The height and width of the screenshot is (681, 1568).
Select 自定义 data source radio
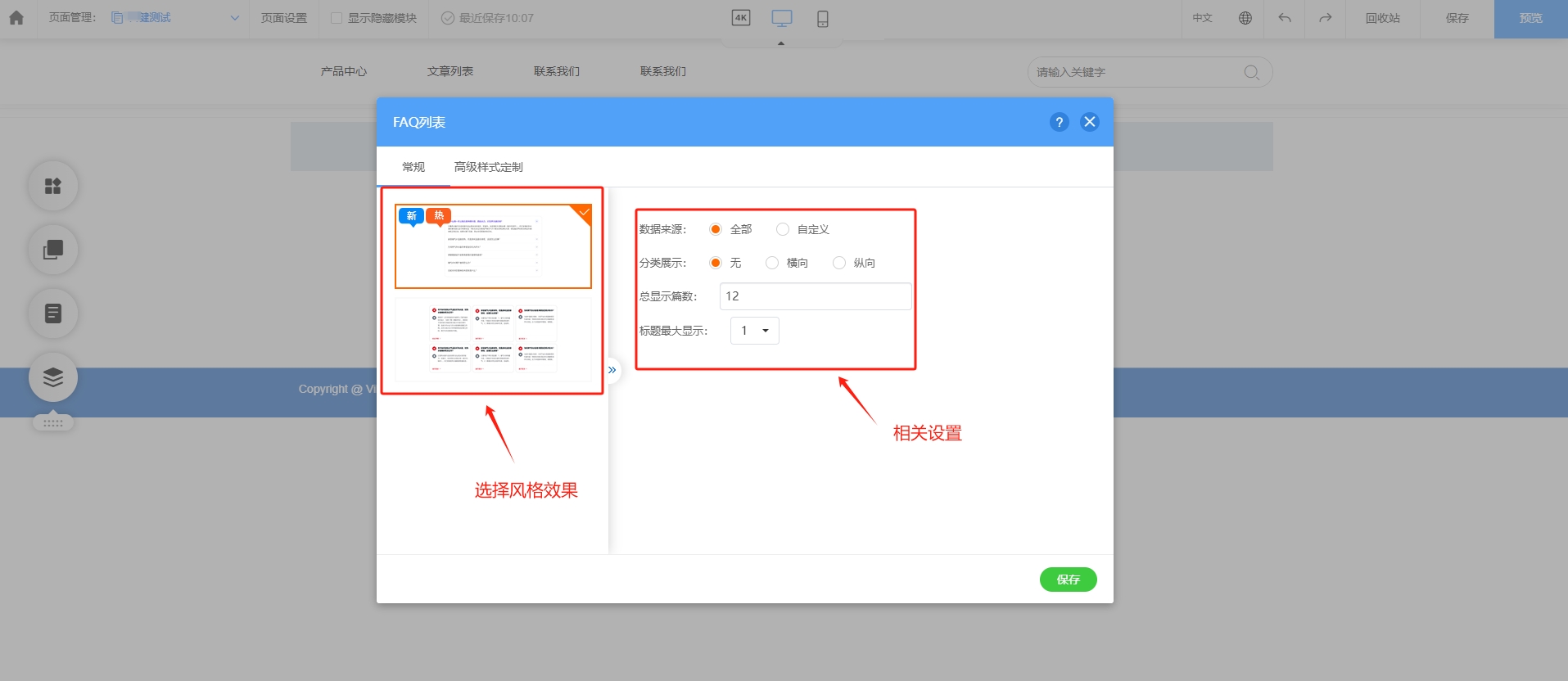click(783, 229)
